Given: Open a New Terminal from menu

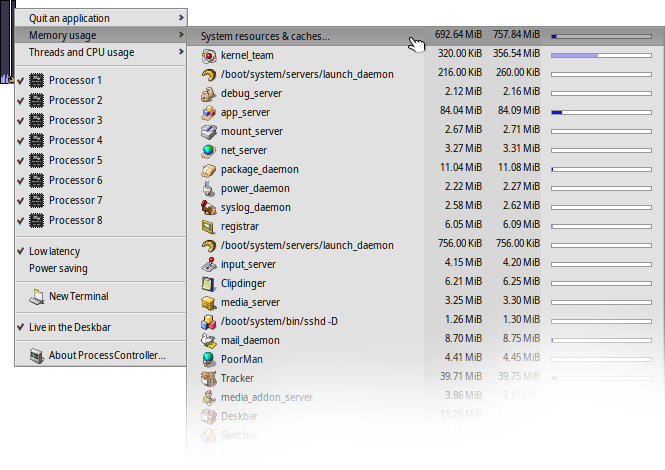Looking at the screenshot, I should point(101,297).
